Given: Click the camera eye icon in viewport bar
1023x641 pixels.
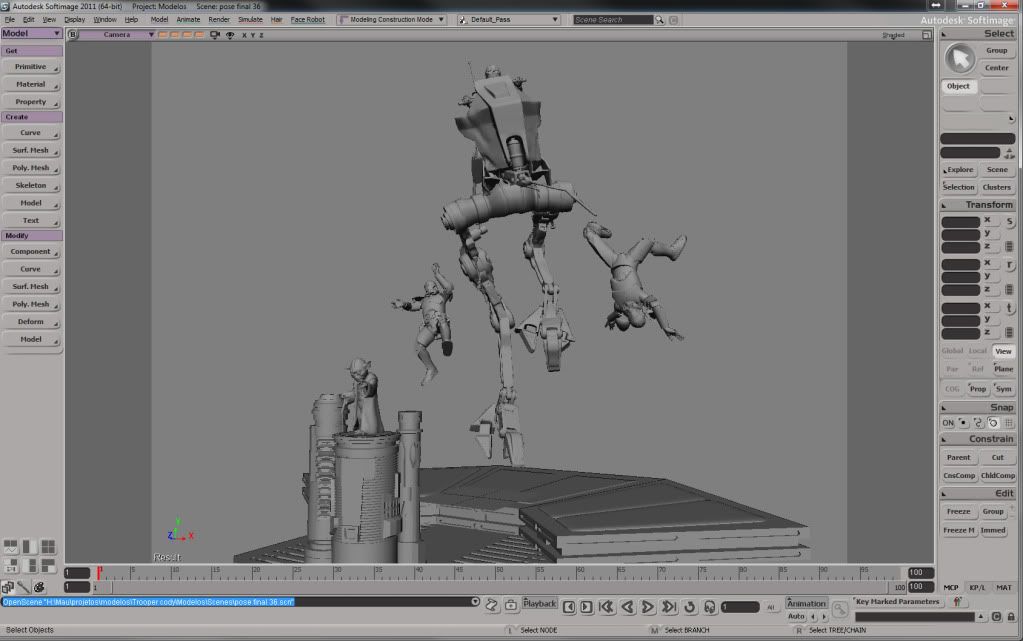Looking at the screenshot, I should (230, 35).
